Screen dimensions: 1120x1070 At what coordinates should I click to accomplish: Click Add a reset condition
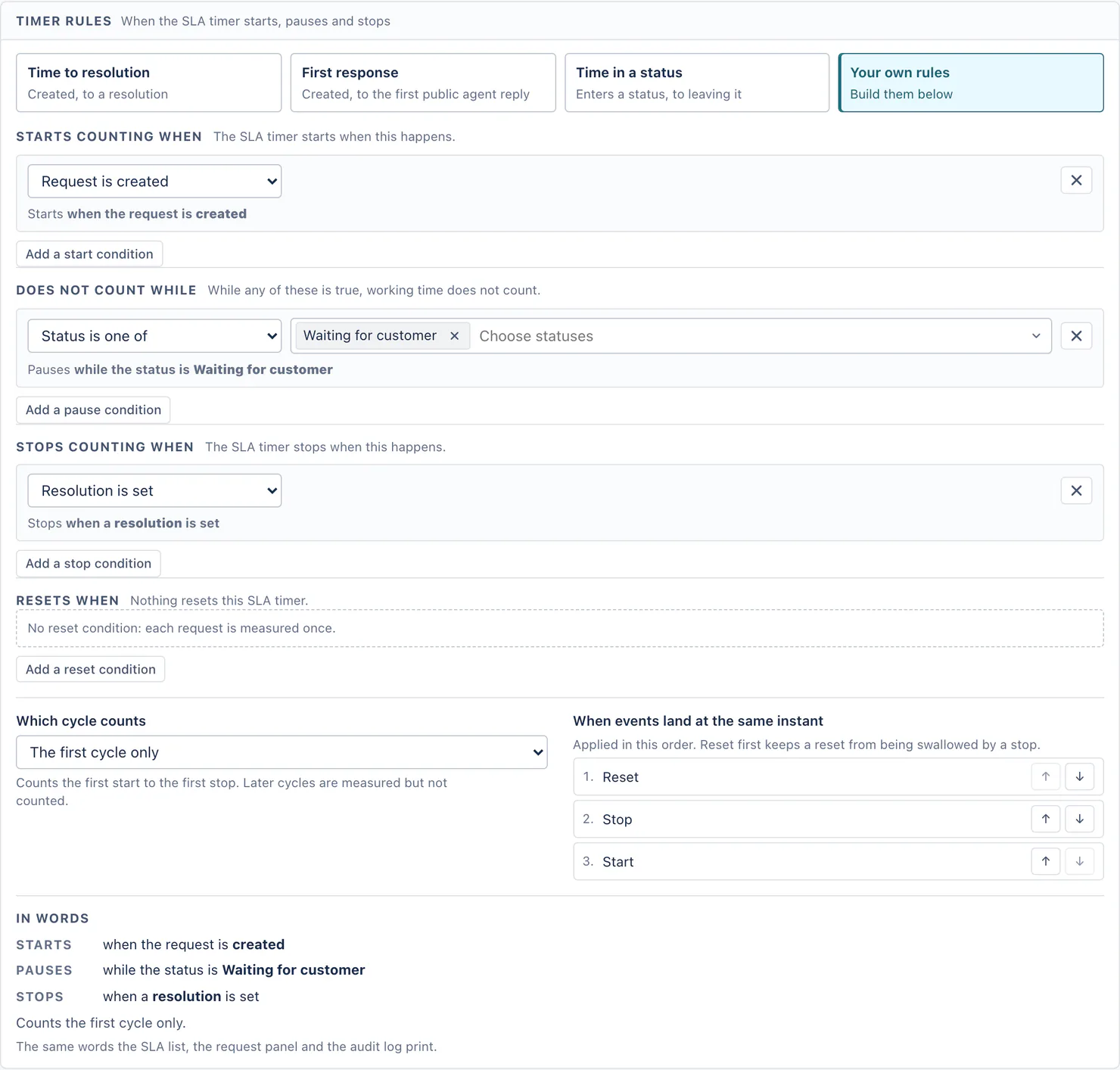click(x=91, y=670)
